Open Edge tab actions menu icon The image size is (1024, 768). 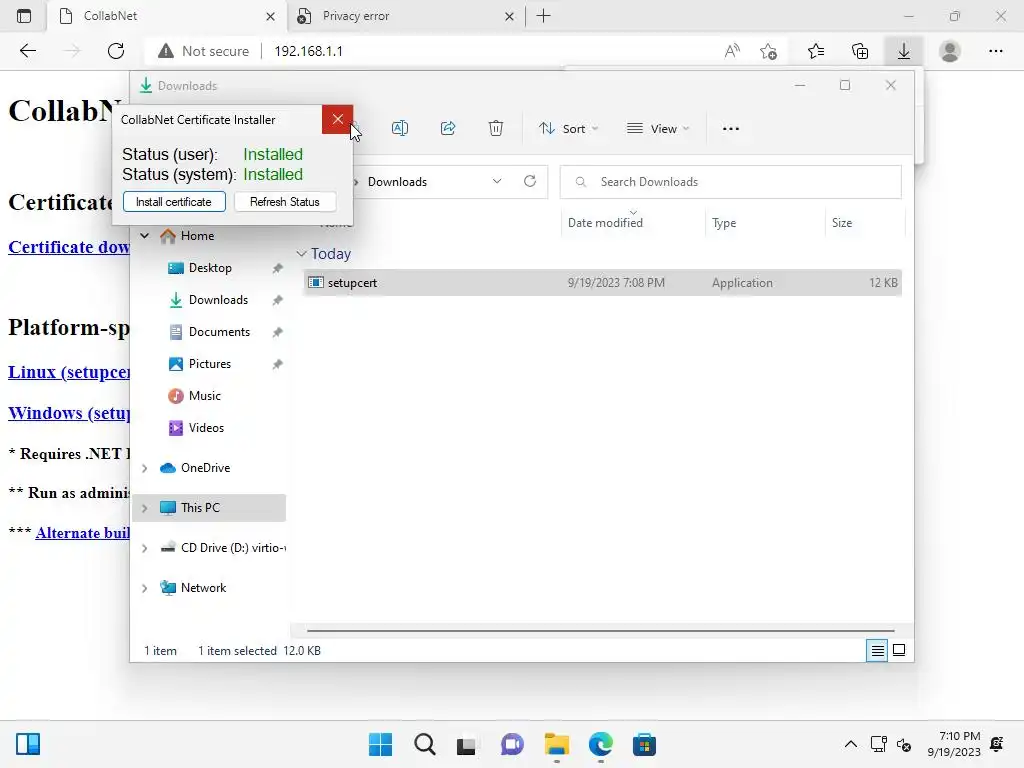24,16
